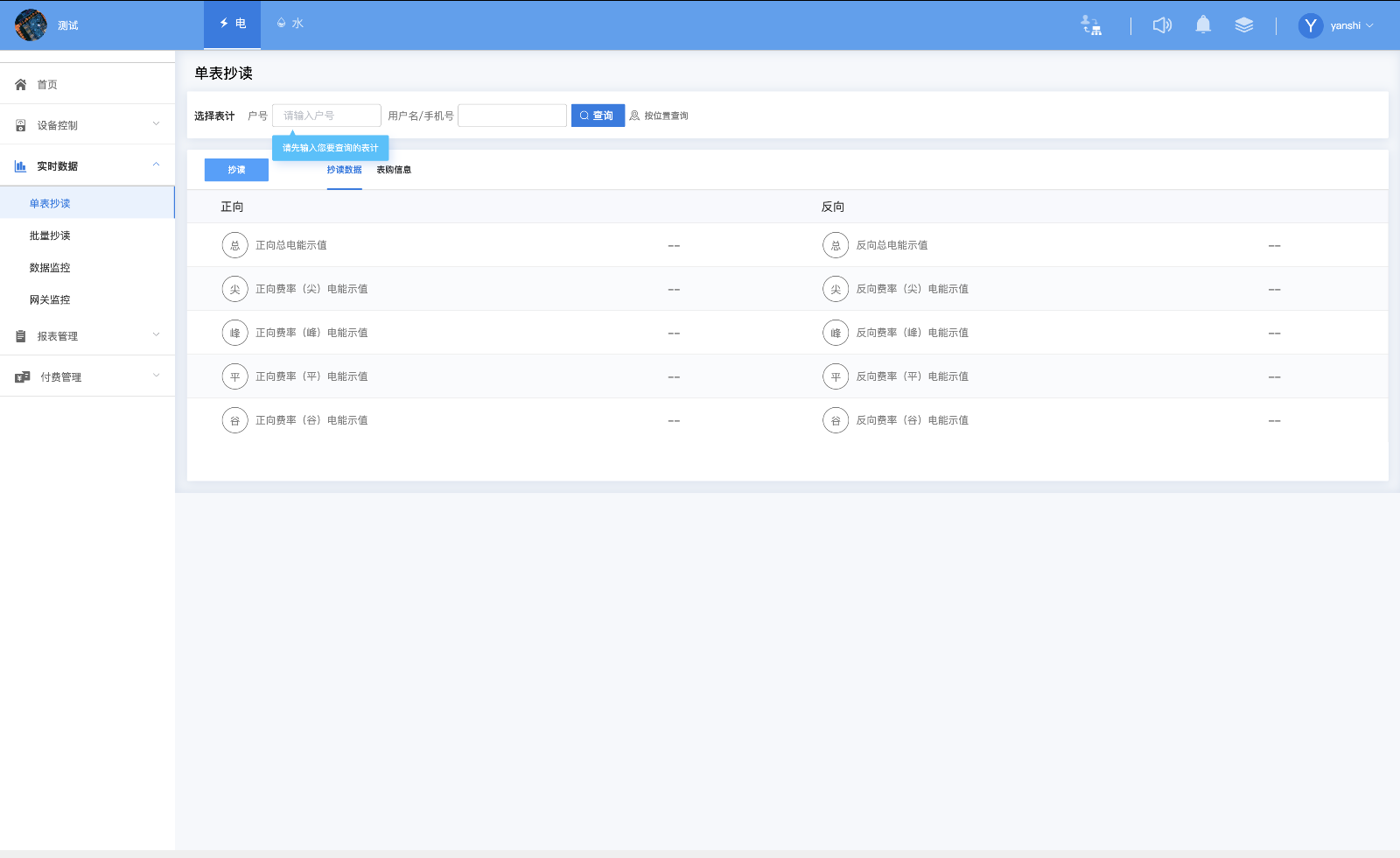
Task: Click the 首页 home icon in sidebar
Action: tap(21, 85)
